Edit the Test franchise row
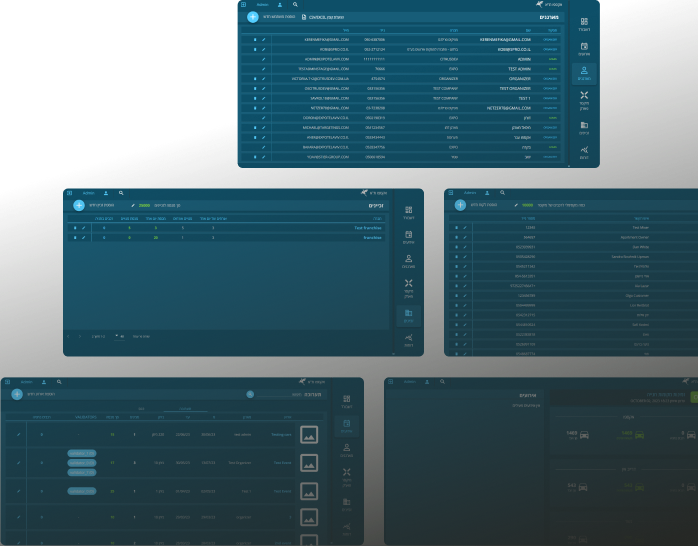698x546 pixels. (83, 228)
